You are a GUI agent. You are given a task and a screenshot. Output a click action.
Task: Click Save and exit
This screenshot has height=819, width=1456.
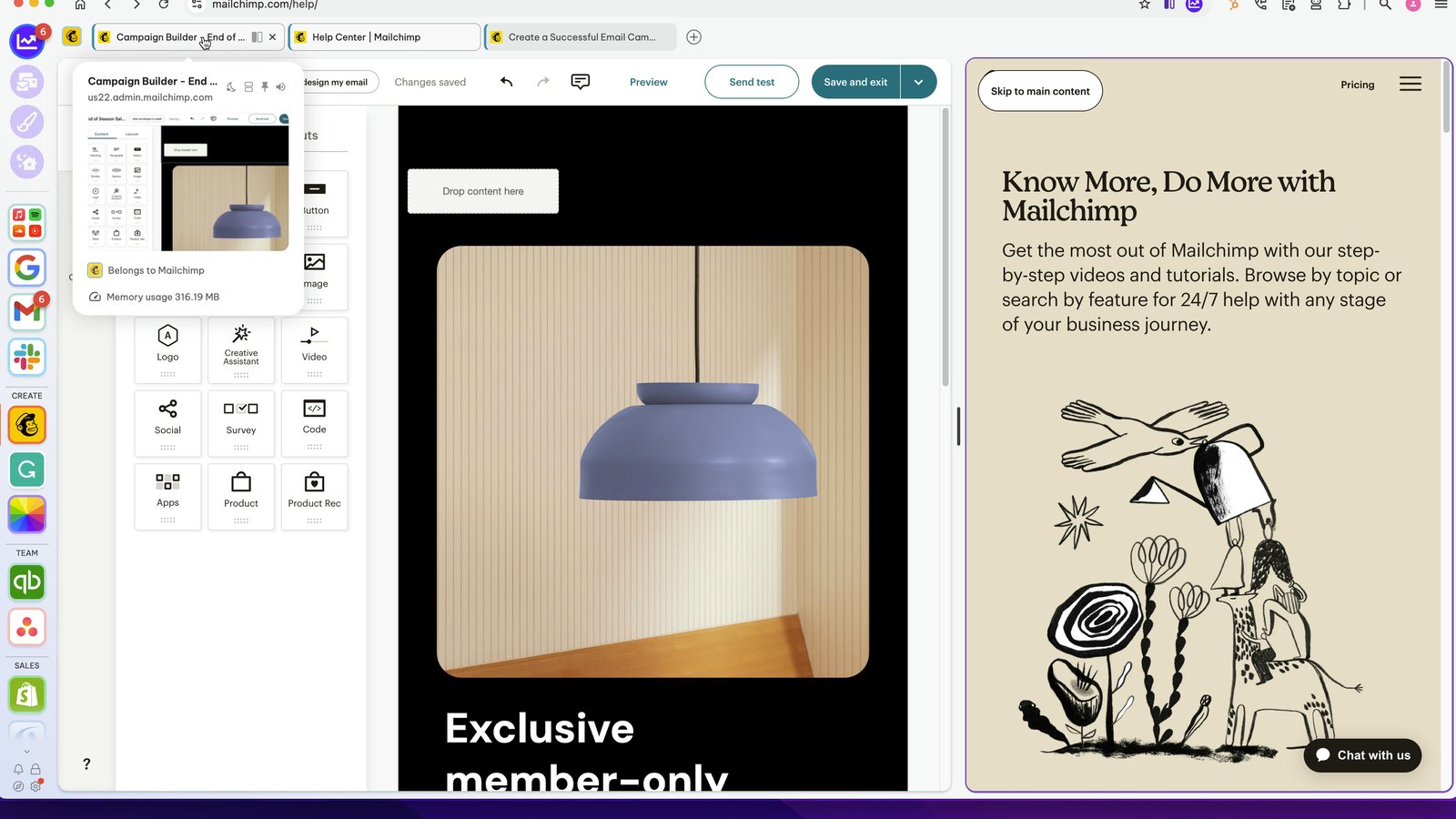[855, 82]
